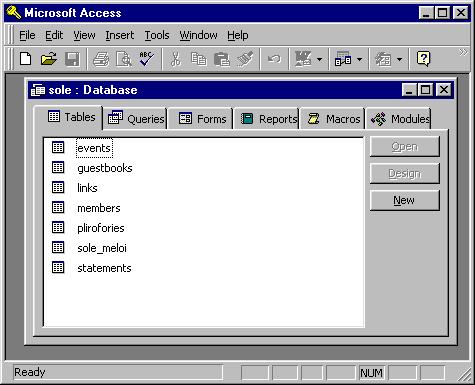
Task: Open the File menu
Action: (x=27, y=35)
